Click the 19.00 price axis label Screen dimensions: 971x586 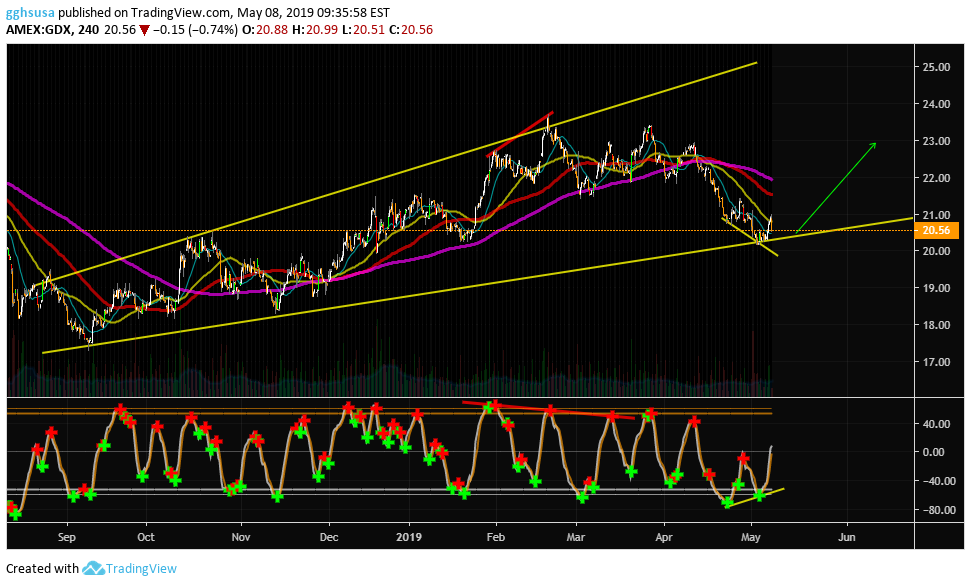(936, 288)
